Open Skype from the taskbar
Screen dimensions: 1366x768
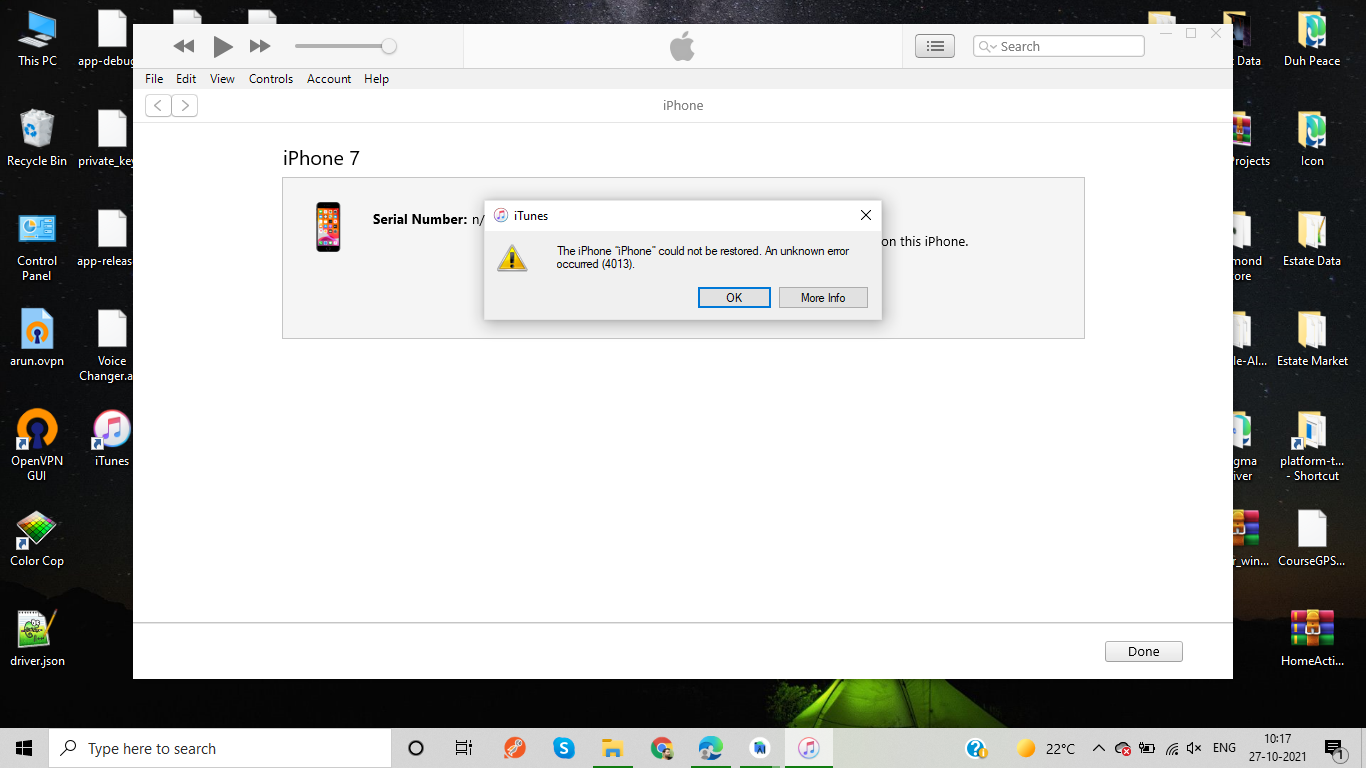pyautogui.click(x=564, y=748)
